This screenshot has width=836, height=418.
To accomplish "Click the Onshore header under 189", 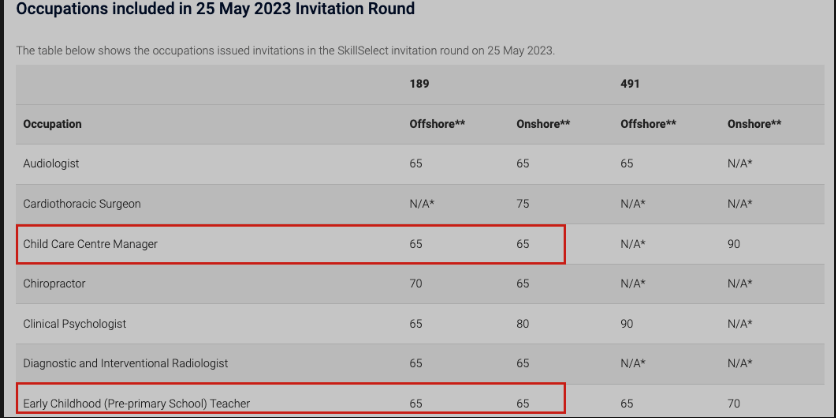I will point(543,124).
